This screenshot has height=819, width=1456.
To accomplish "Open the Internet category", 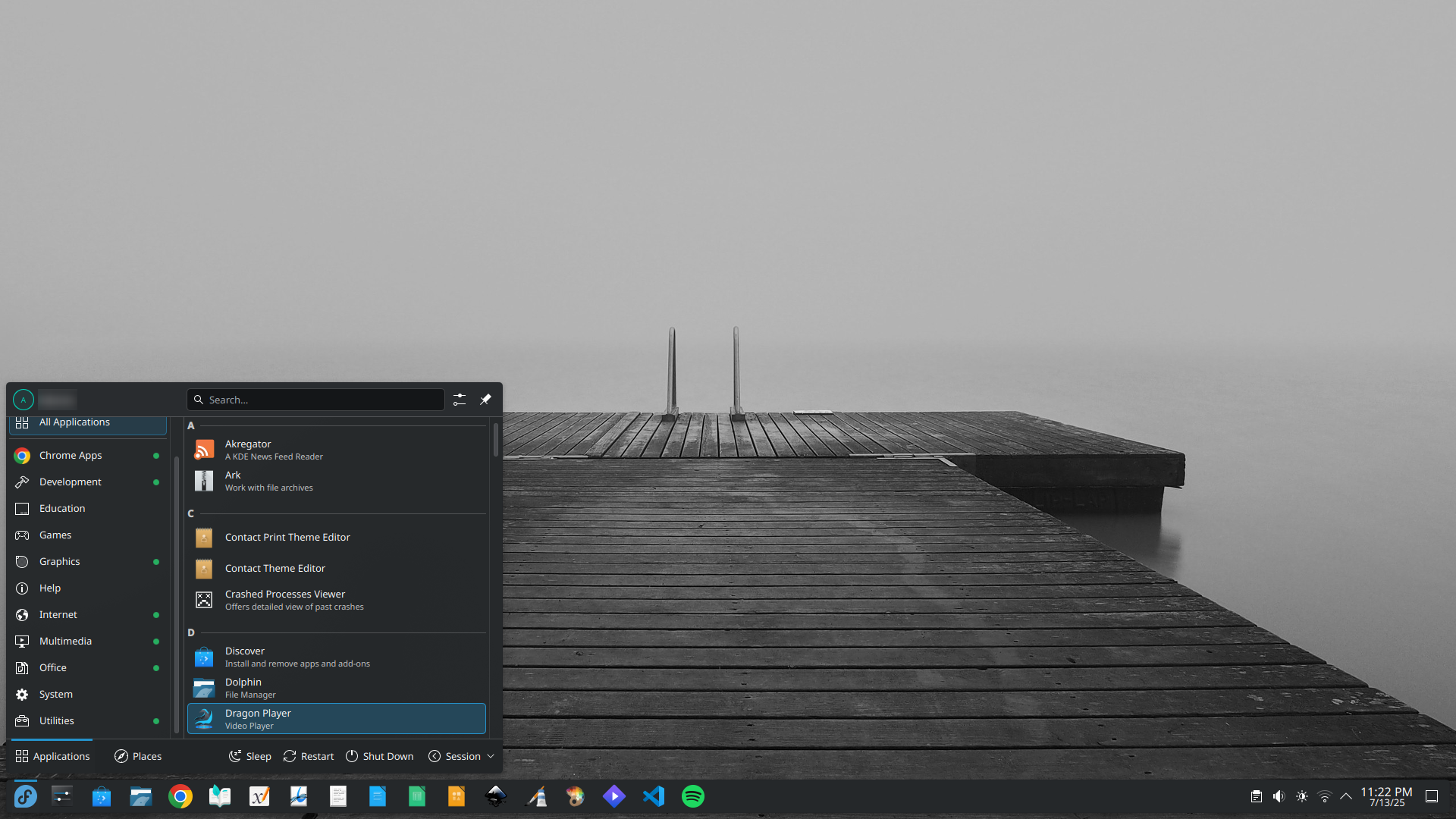I will point(88,615).
